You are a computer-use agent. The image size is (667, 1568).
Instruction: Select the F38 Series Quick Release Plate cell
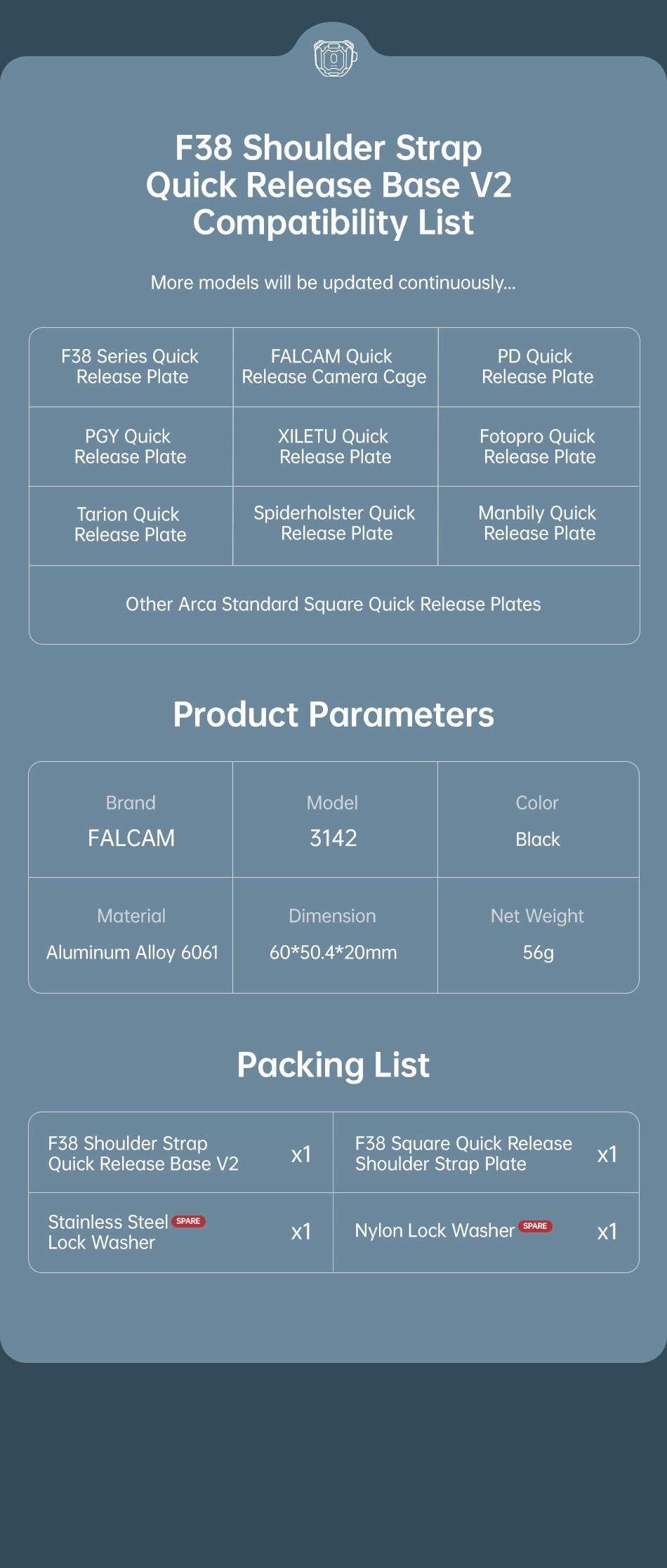coord(131,367)
